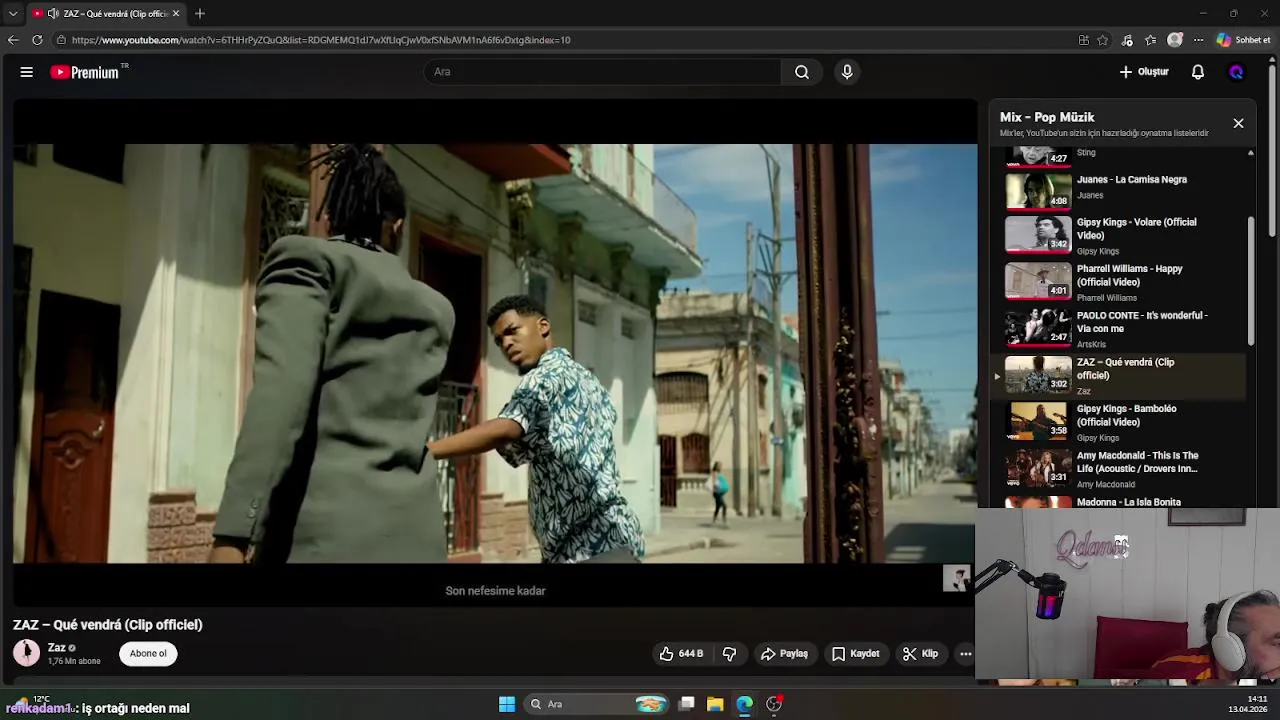Open the Oluştur create button

pyautogui.click(x=1144, y=72)
